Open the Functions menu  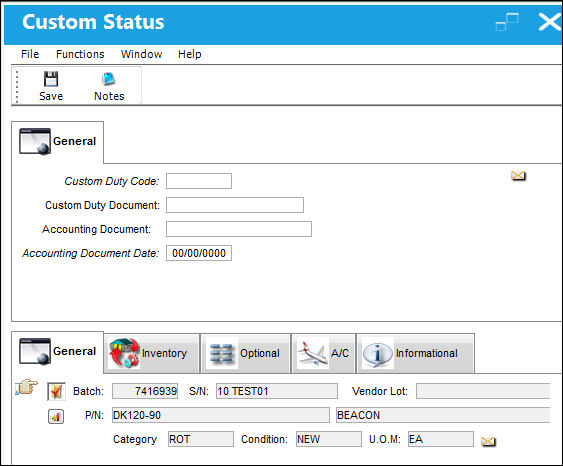point(80,54)
